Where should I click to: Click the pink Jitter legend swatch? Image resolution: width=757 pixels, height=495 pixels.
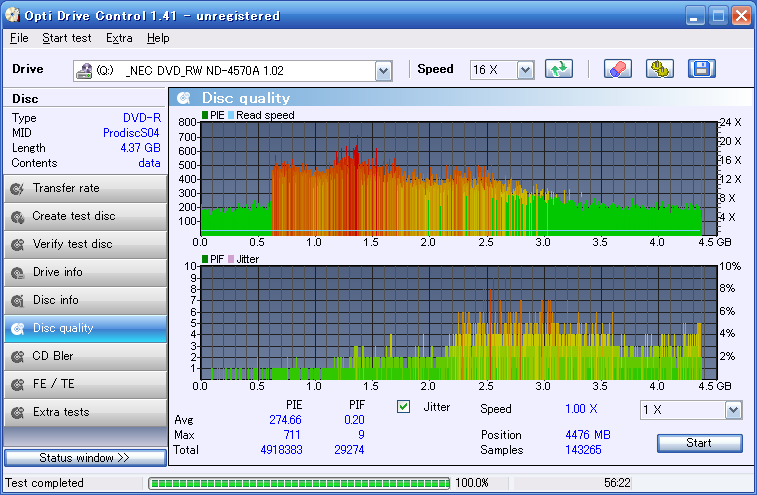231,259
